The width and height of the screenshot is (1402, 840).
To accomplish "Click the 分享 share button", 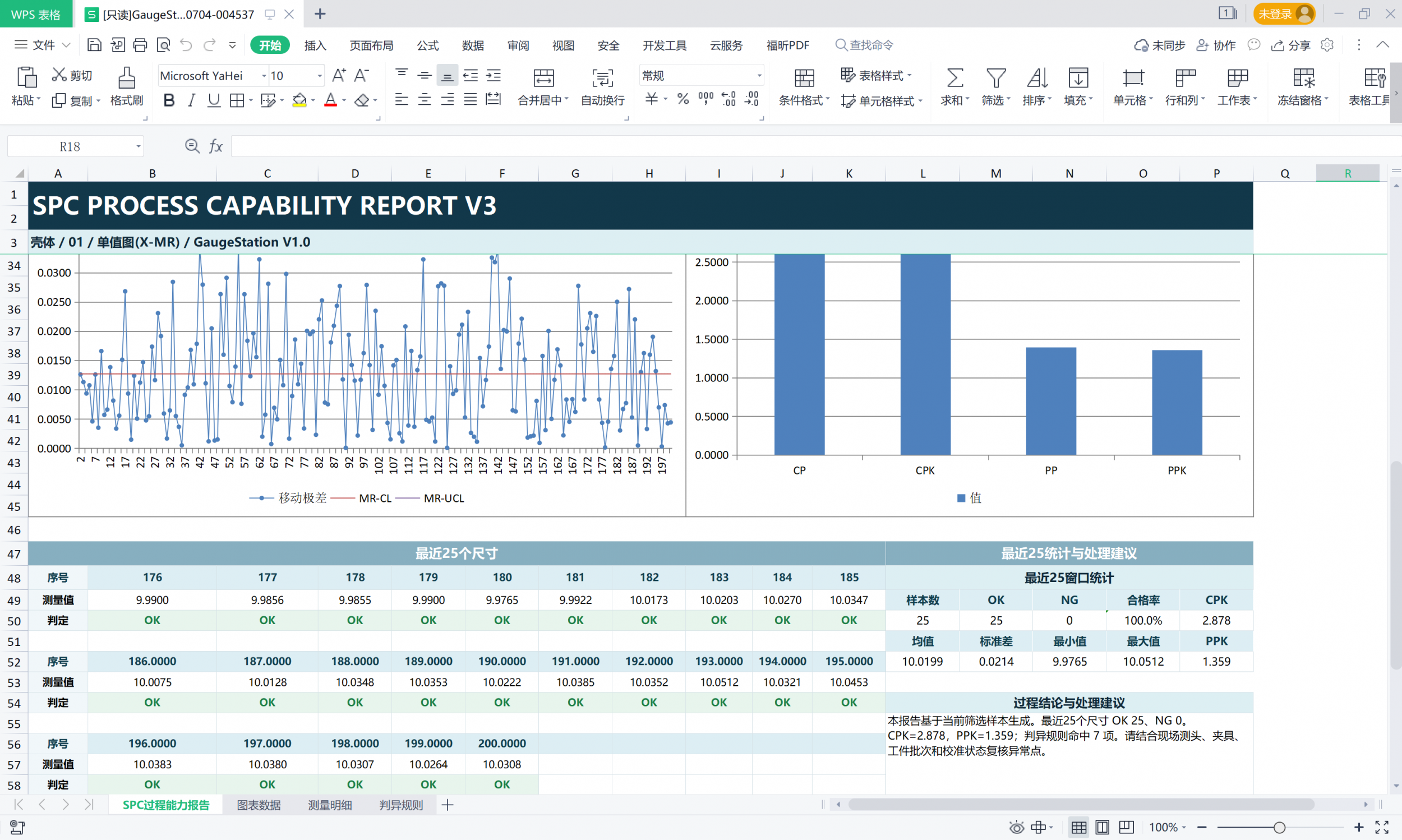I will [x=1290, y=45].
